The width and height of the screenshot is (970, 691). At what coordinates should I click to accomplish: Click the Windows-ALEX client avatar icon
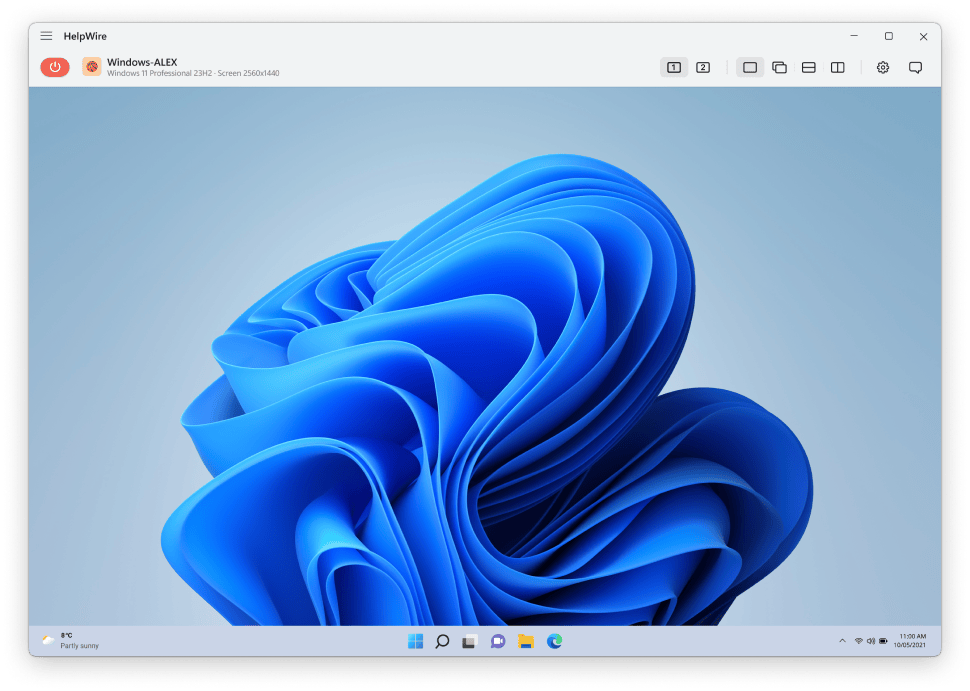click(x=92, y=67)
